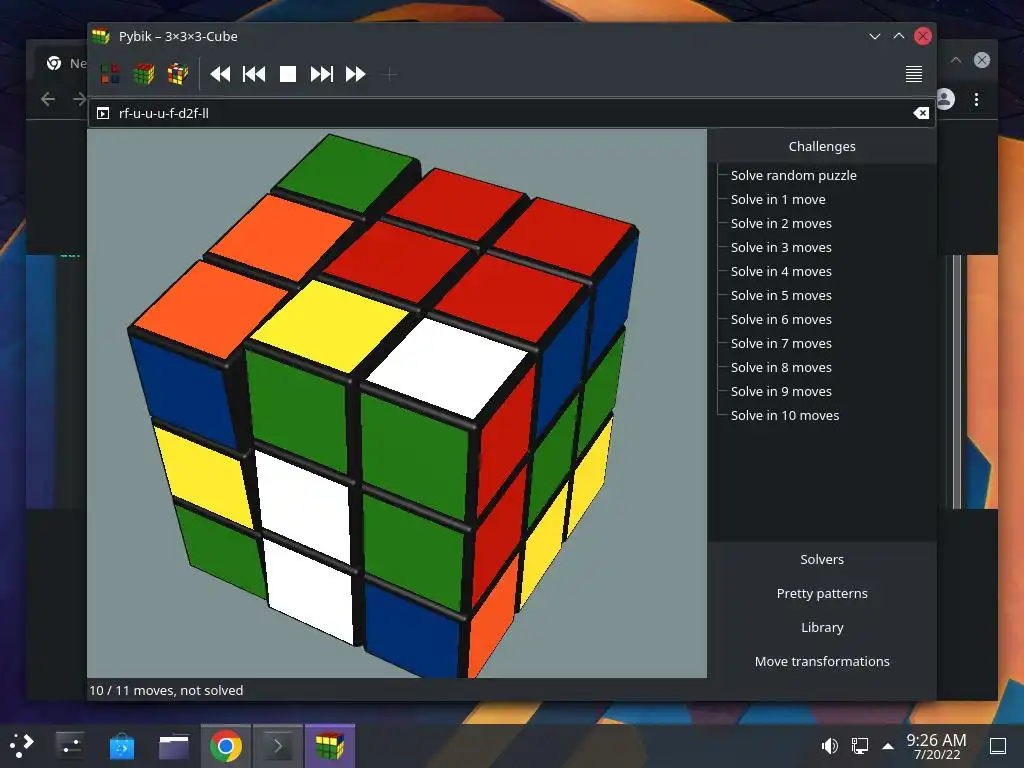
Task: Click the play icon beside move field
Action: [103, 113]
